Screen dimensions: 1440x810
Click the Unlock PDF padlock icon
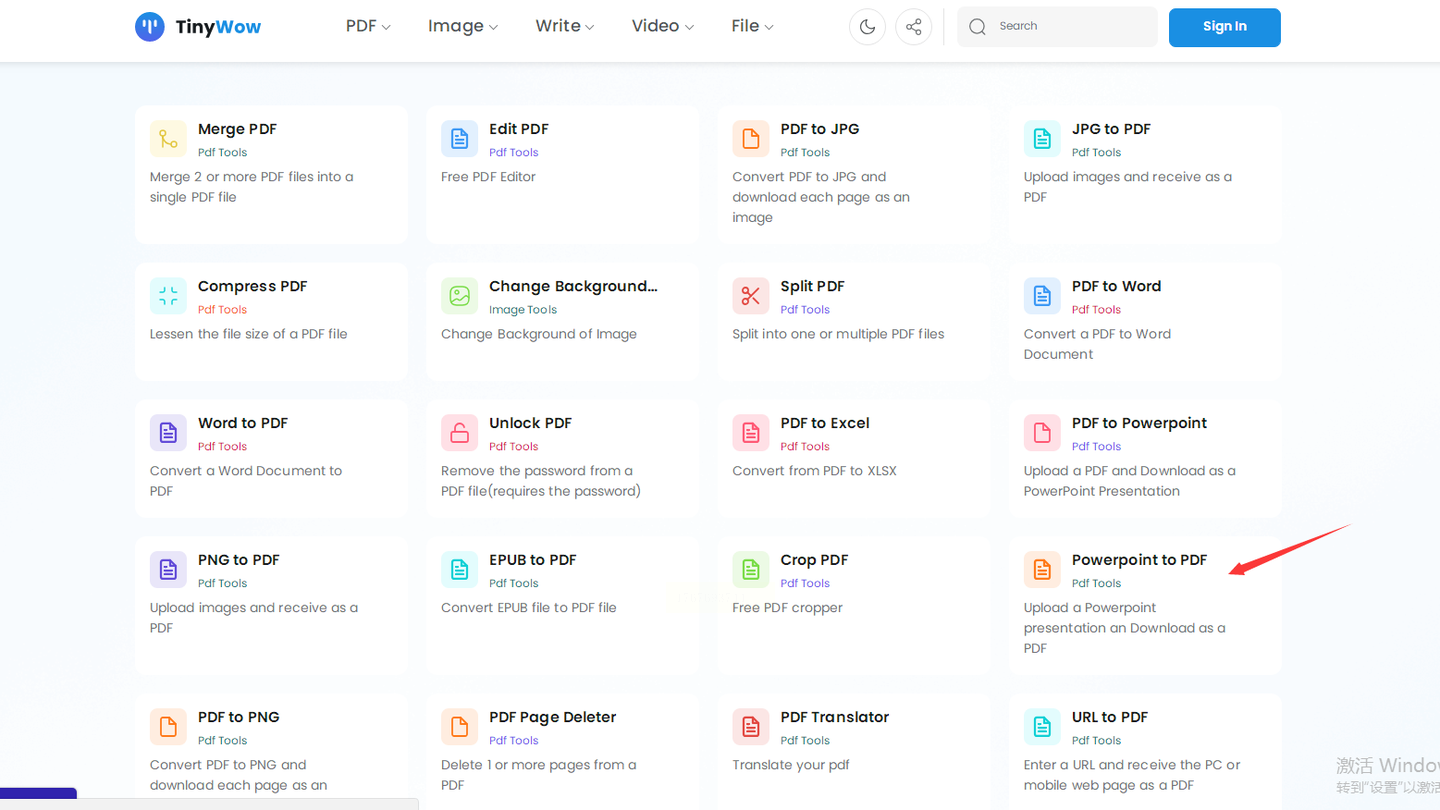coord(459,433)
